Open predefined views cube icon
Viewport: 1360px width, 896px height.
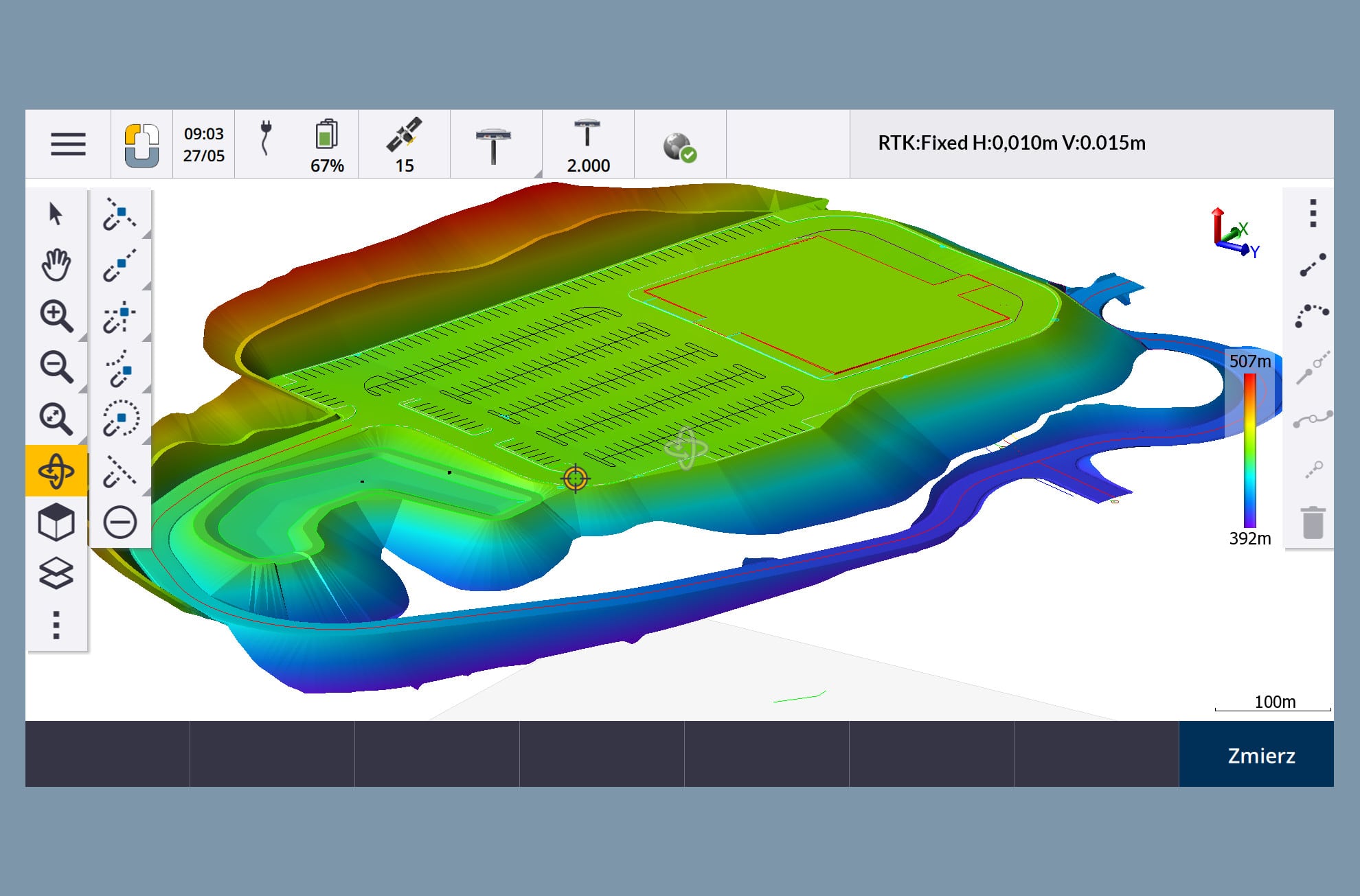click(x=56, y=522)
